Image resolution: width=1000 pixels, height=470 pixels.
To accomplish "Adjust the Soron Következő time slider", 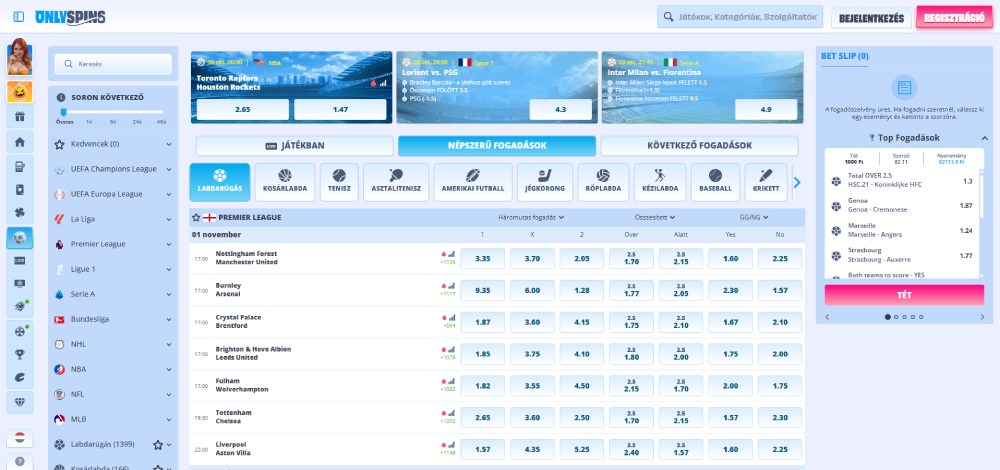I will point(65,112).
